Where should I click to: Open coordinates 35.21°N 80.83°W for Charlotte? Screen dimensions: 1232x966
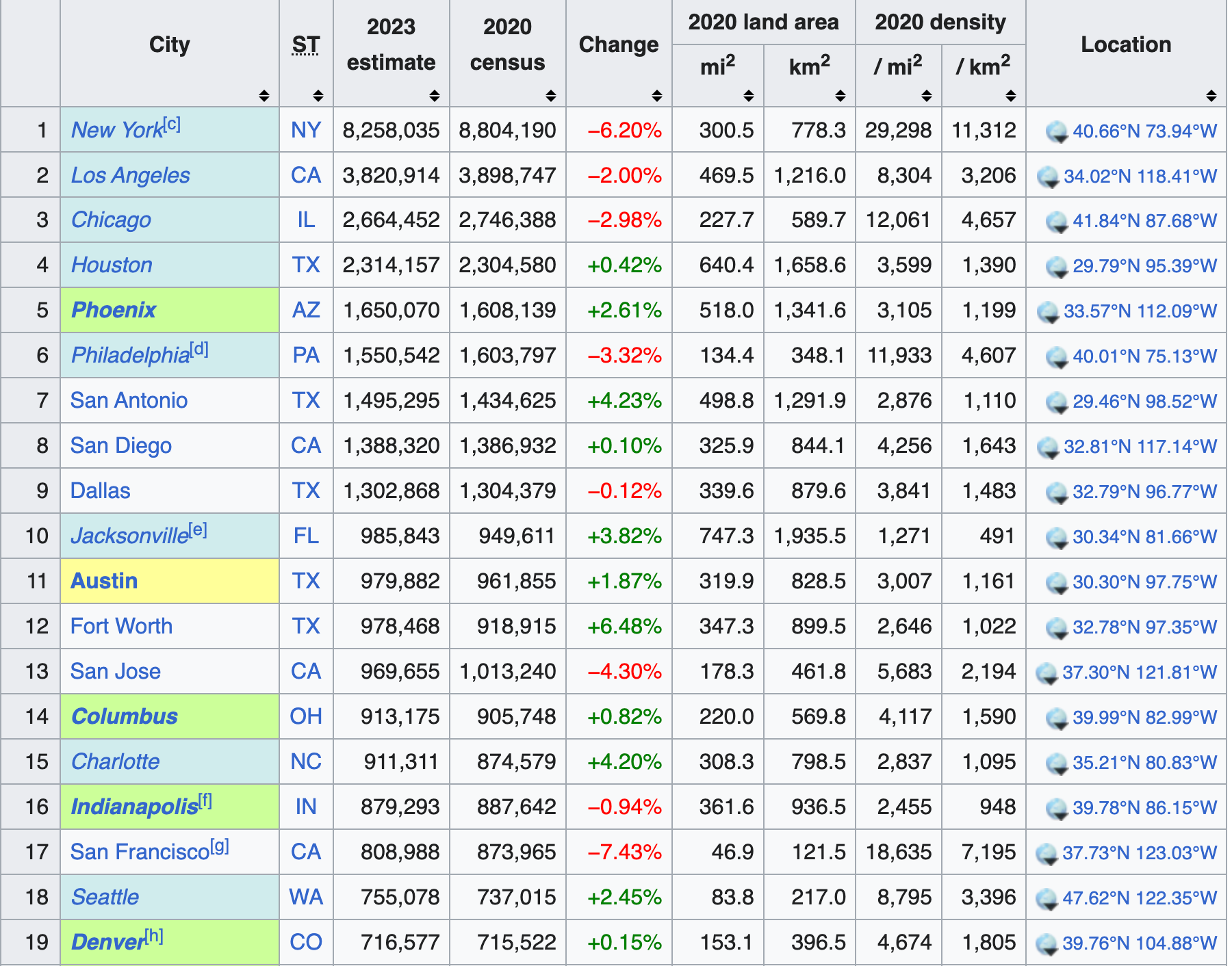click(x=1144, y=763)
